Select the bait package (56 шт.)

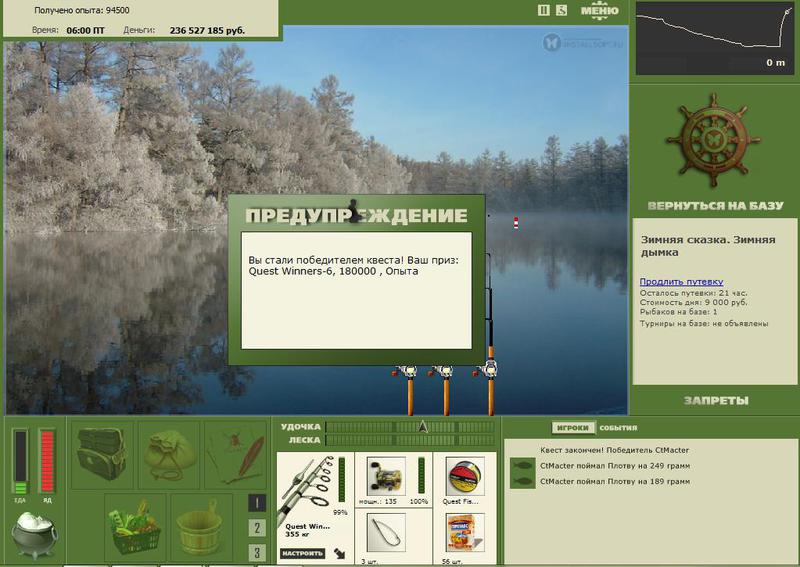click(x=465, y=533)
